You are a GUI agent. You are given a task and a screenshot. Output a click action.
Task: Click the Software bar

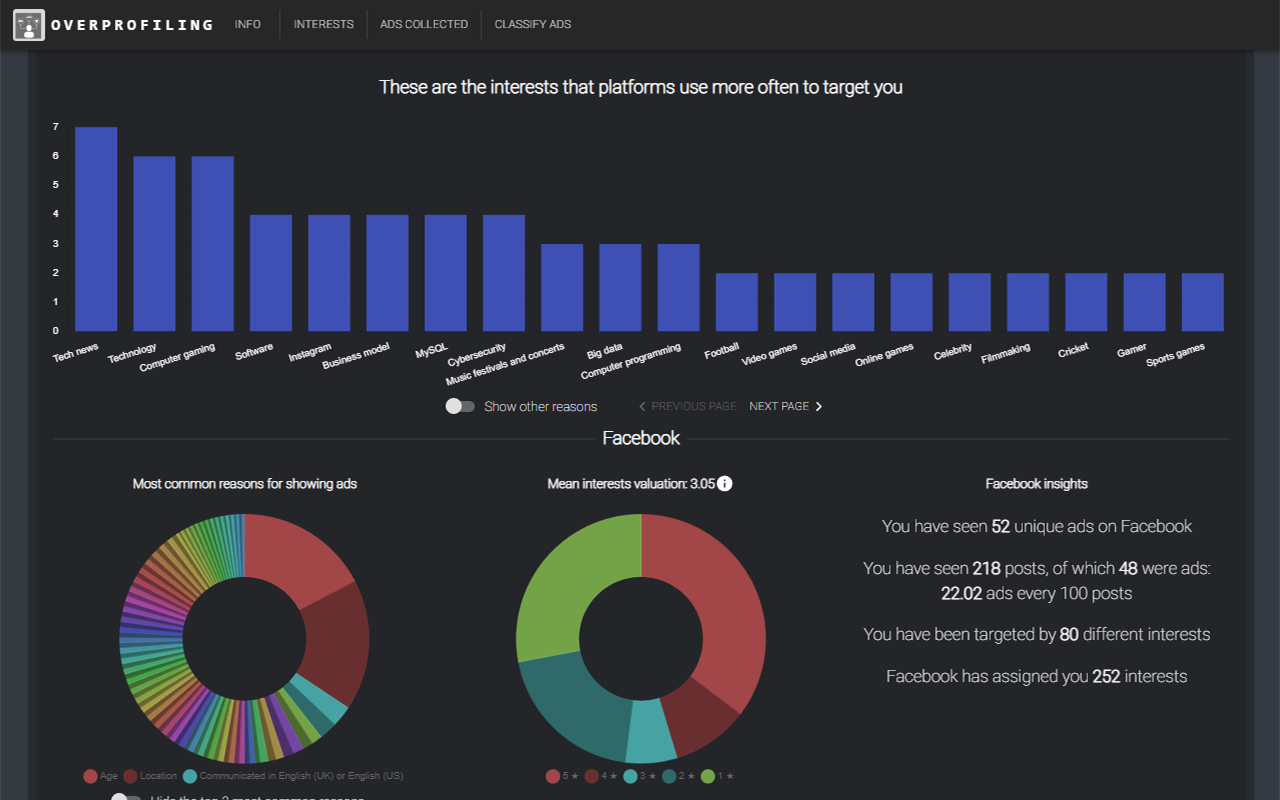271,273
